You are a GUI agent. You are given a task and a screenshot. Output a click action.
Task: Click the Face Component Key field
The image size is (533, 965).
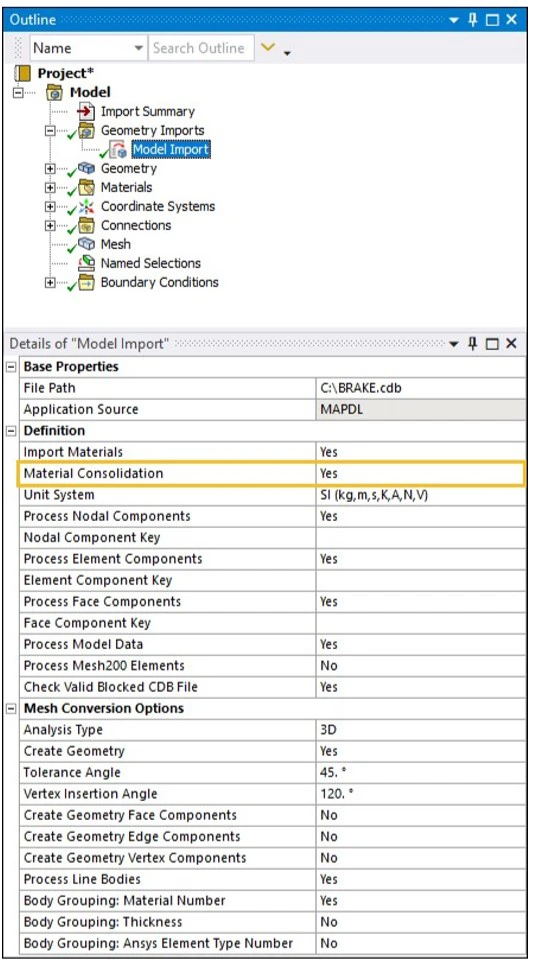420,623
